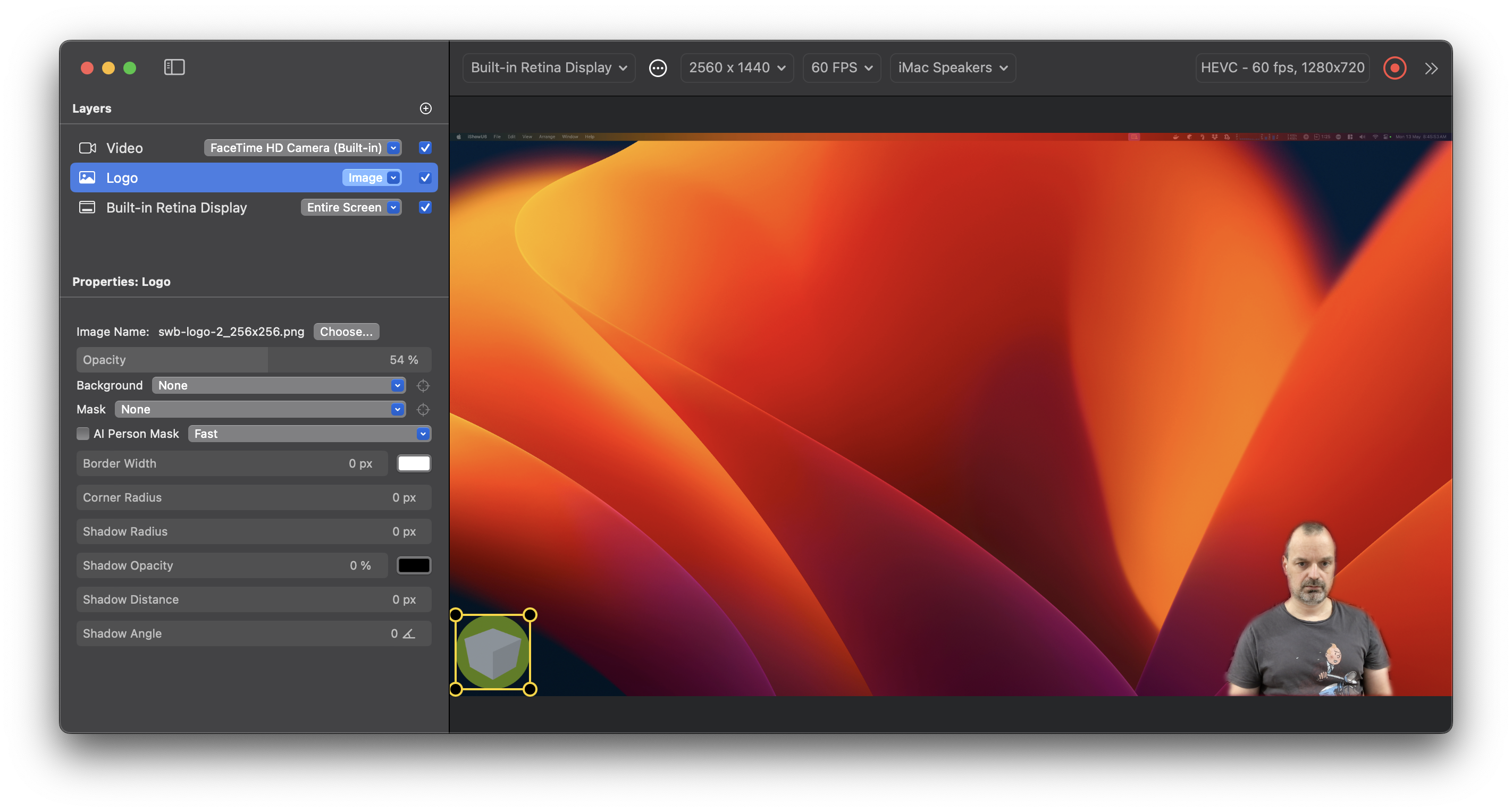
Task: Select the Video layer row
Action: 254,148
